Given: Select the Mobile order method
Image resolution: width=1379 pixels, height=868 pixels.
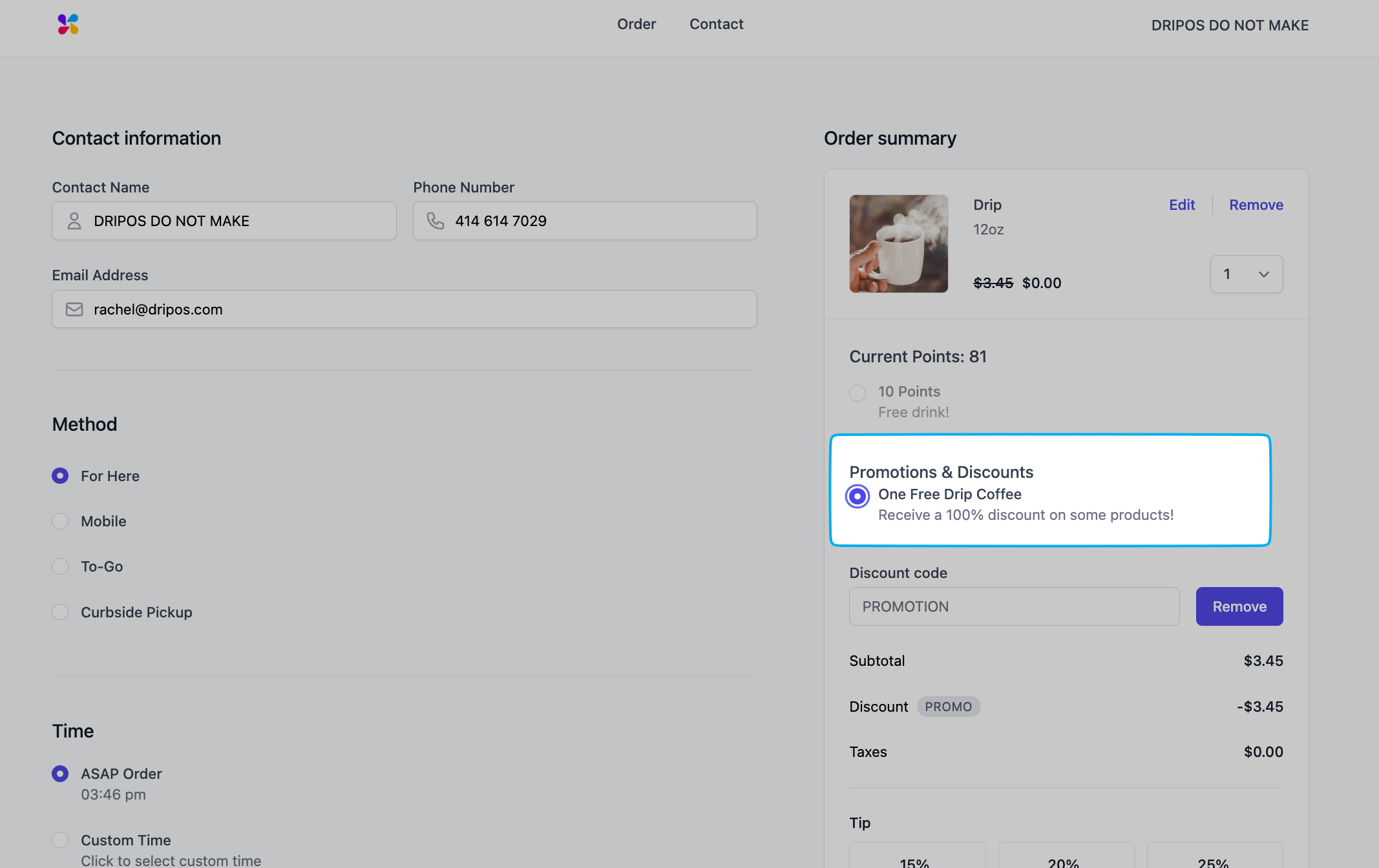Looking at the screenshot, I should point(60,521).
